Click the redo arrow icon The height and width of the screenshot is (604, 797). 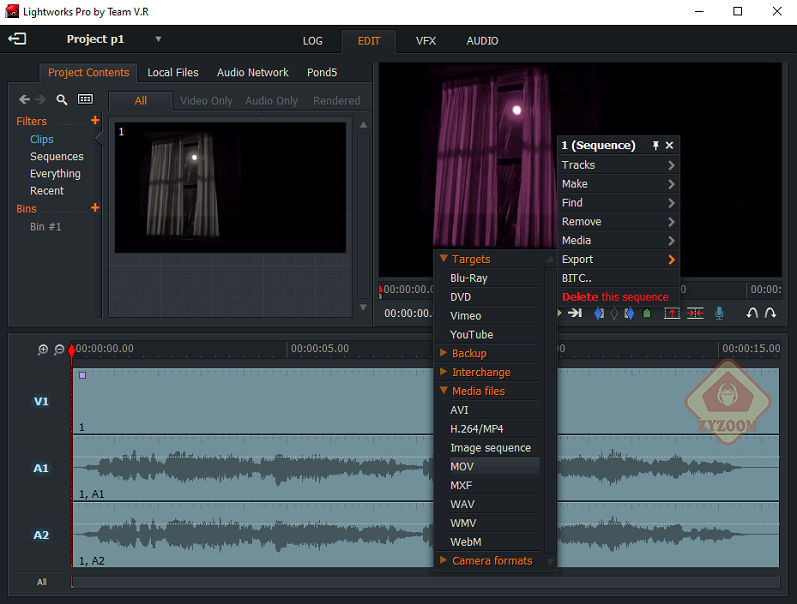point(771,313)
